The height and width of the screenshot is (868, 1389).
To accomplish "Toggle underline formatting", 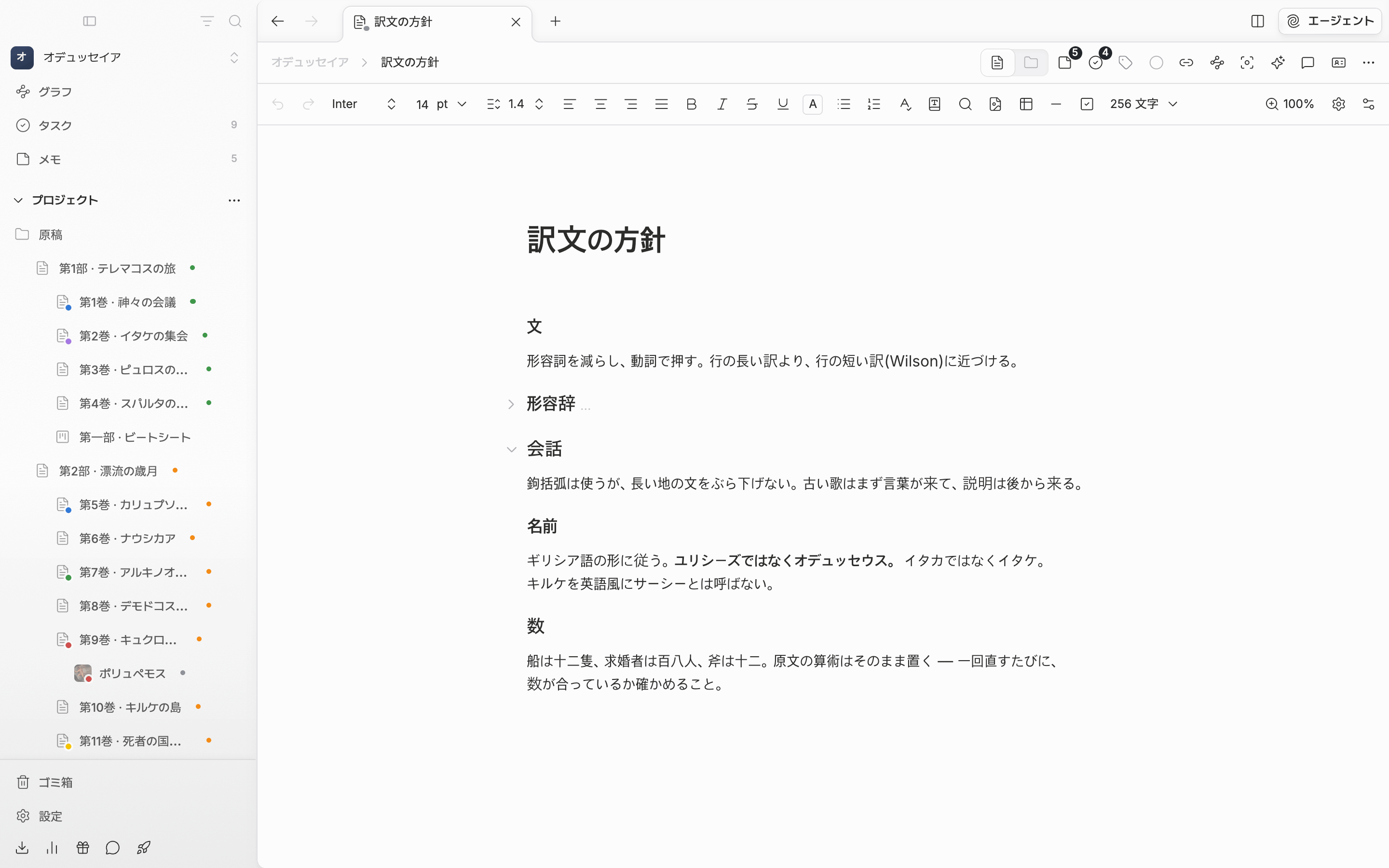I will [x=783, y=104].
